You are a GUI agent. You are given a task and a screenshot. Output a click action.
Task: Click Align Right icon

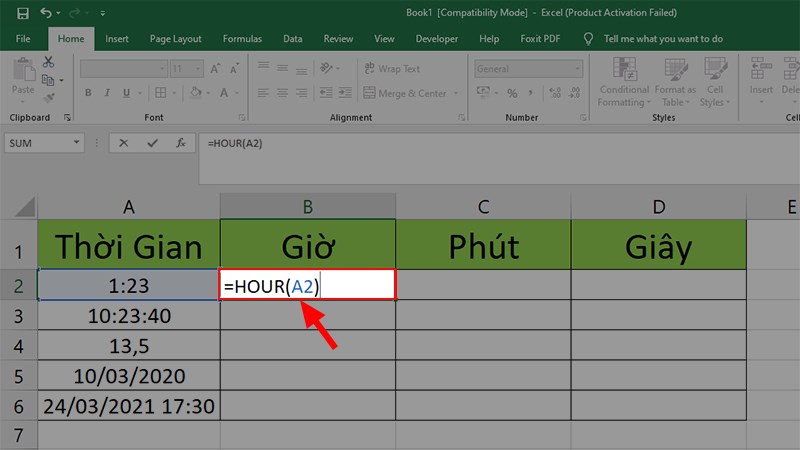pos(302,93)
